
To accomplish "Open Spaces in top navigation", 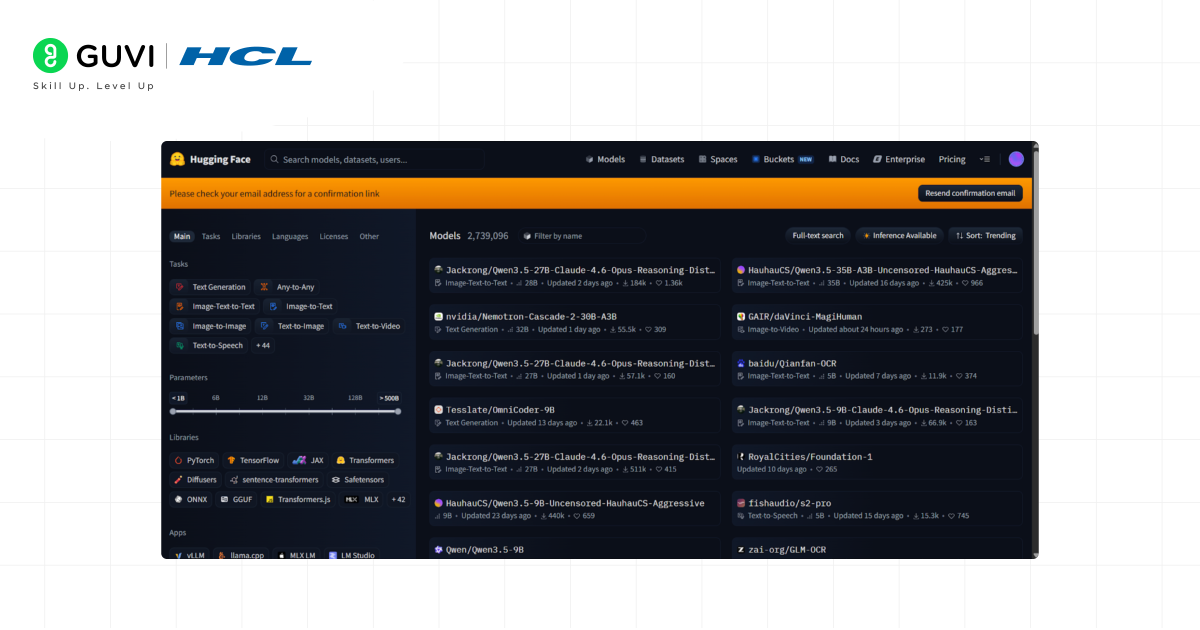I will click(x=718, y=159).
